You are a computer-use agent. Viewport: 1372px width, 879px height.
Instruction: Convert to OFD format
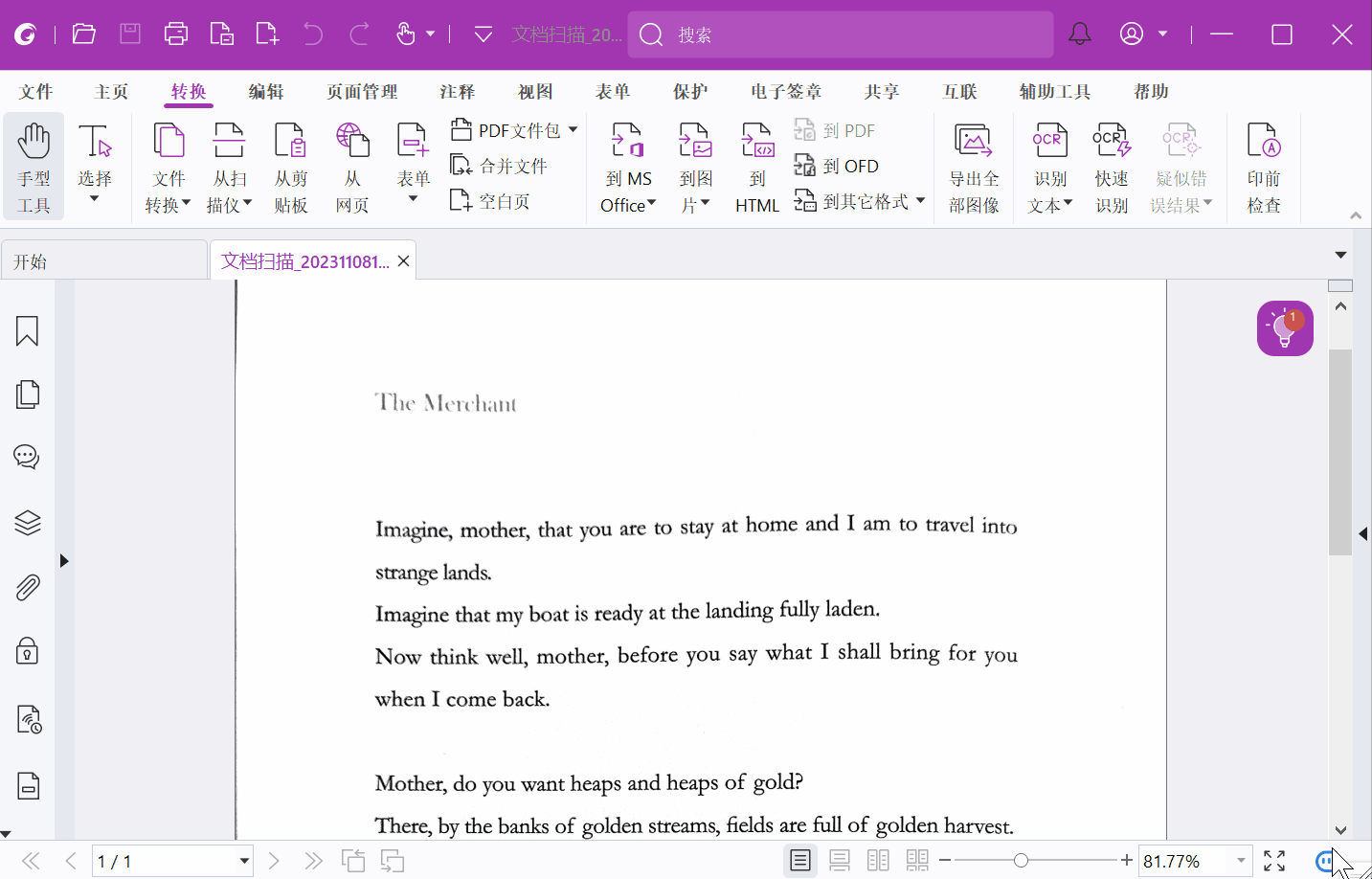click(x=837, y=166)
